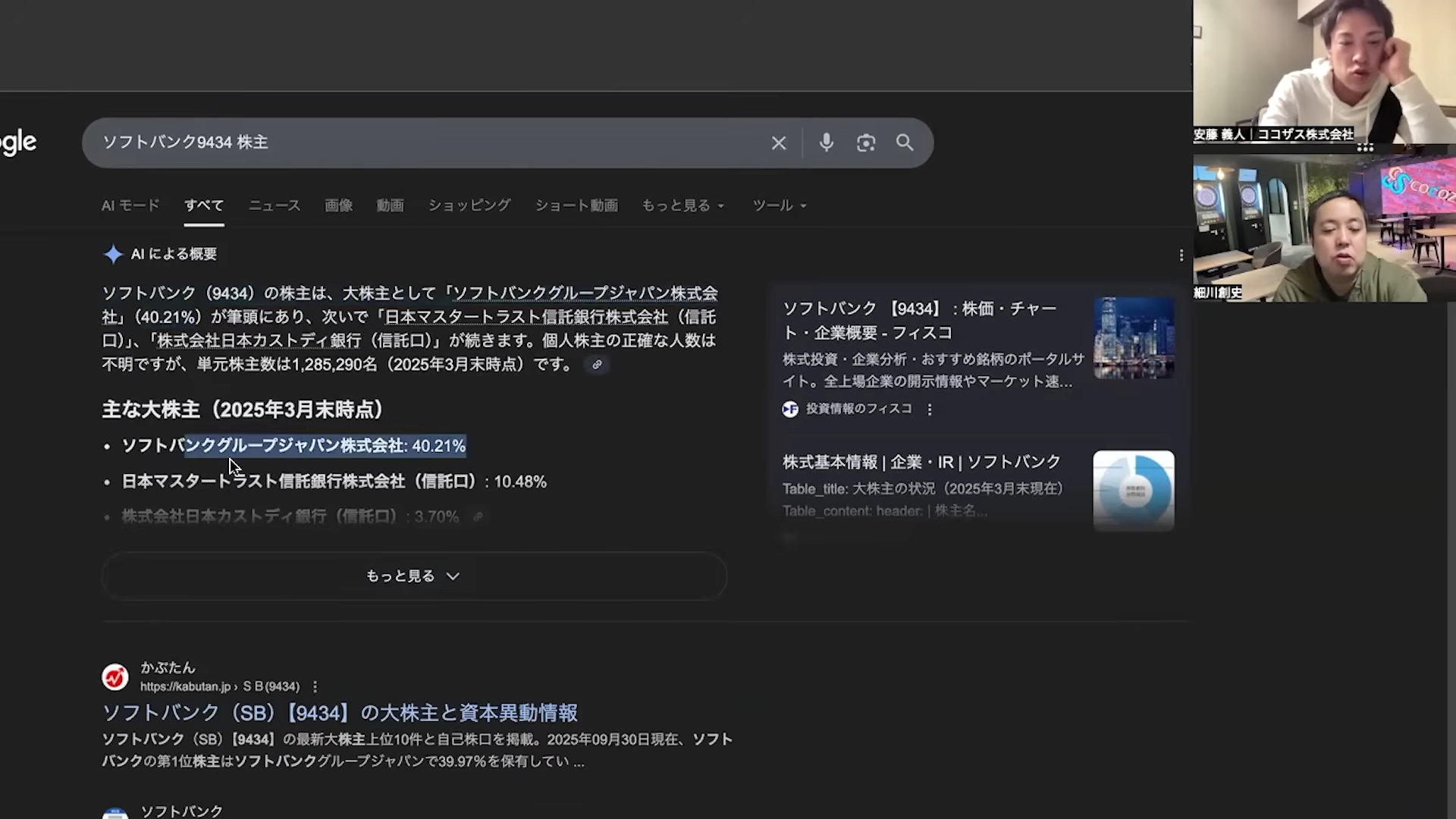Click the AI sparkle icon above the overview
Screen dimensions: 1456x819
click(x=112, y=254)
